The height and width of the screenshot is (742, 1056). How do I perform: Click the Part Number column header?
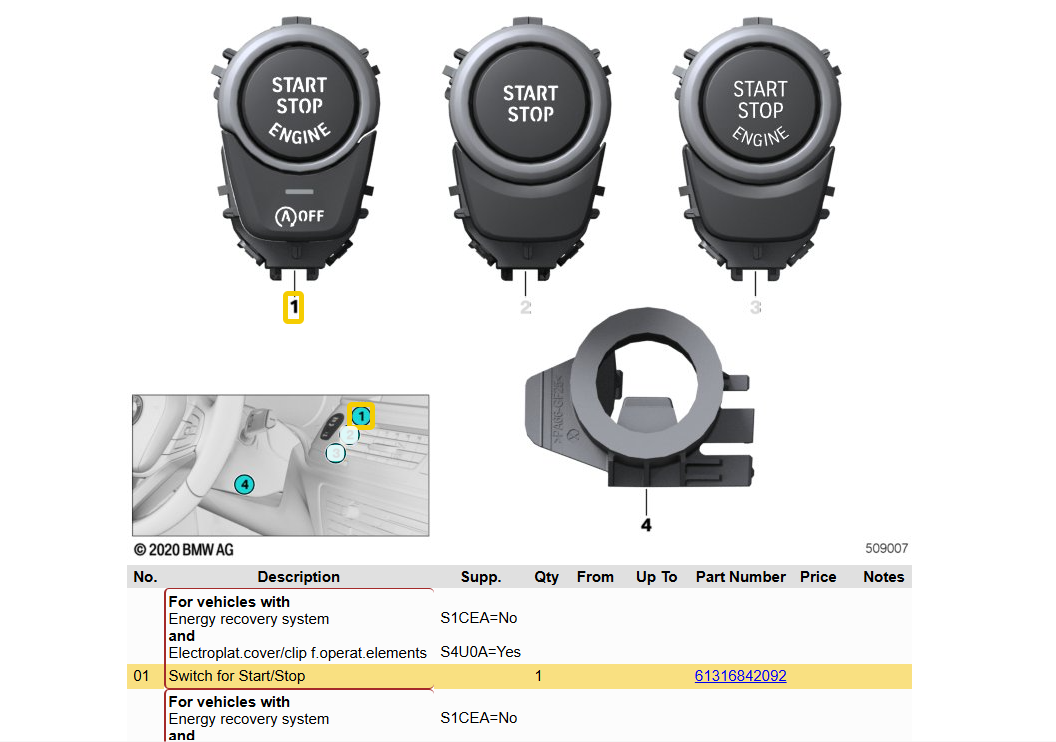click(740, 577)
